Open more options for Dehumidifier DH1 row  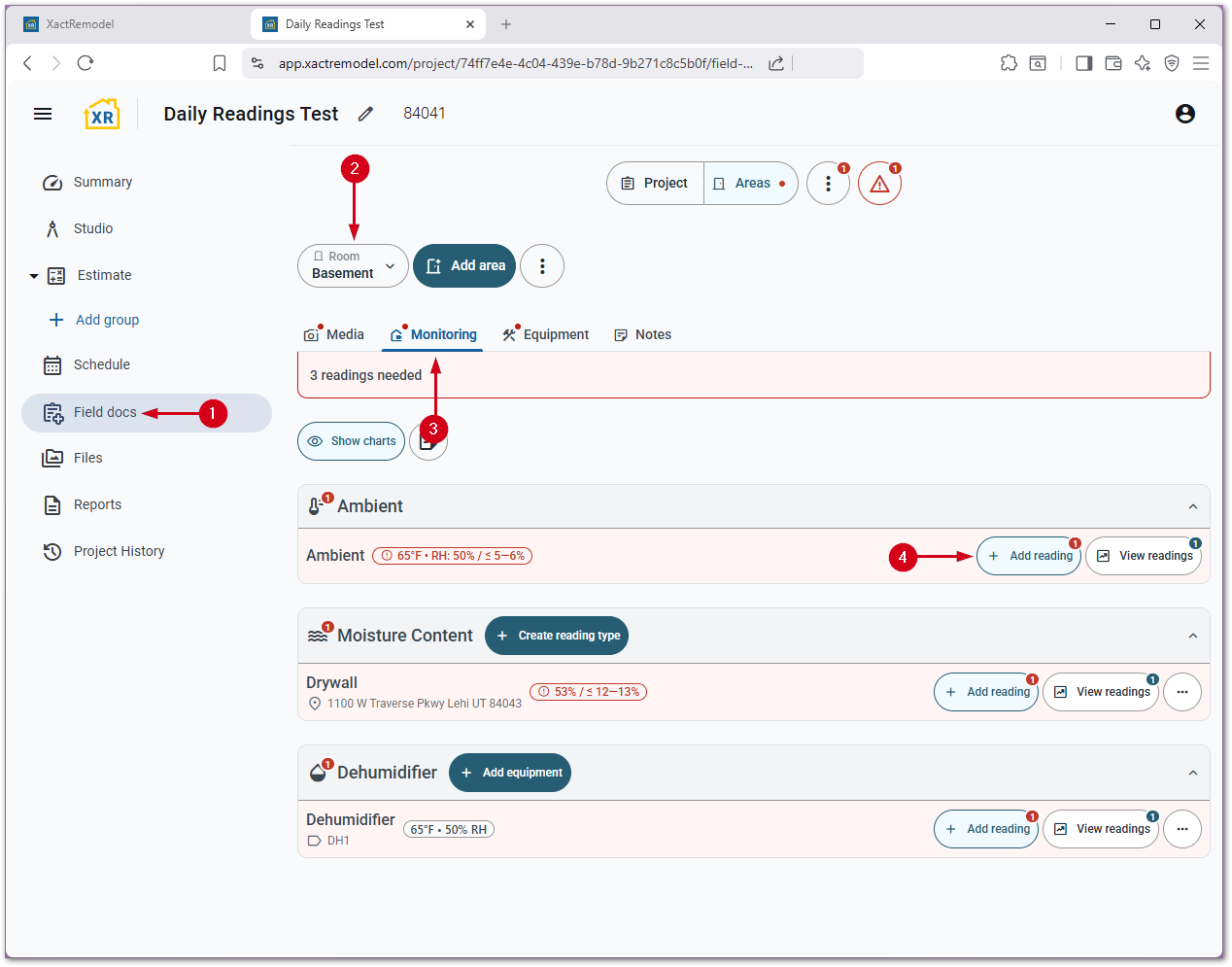tap(1181, 829)
